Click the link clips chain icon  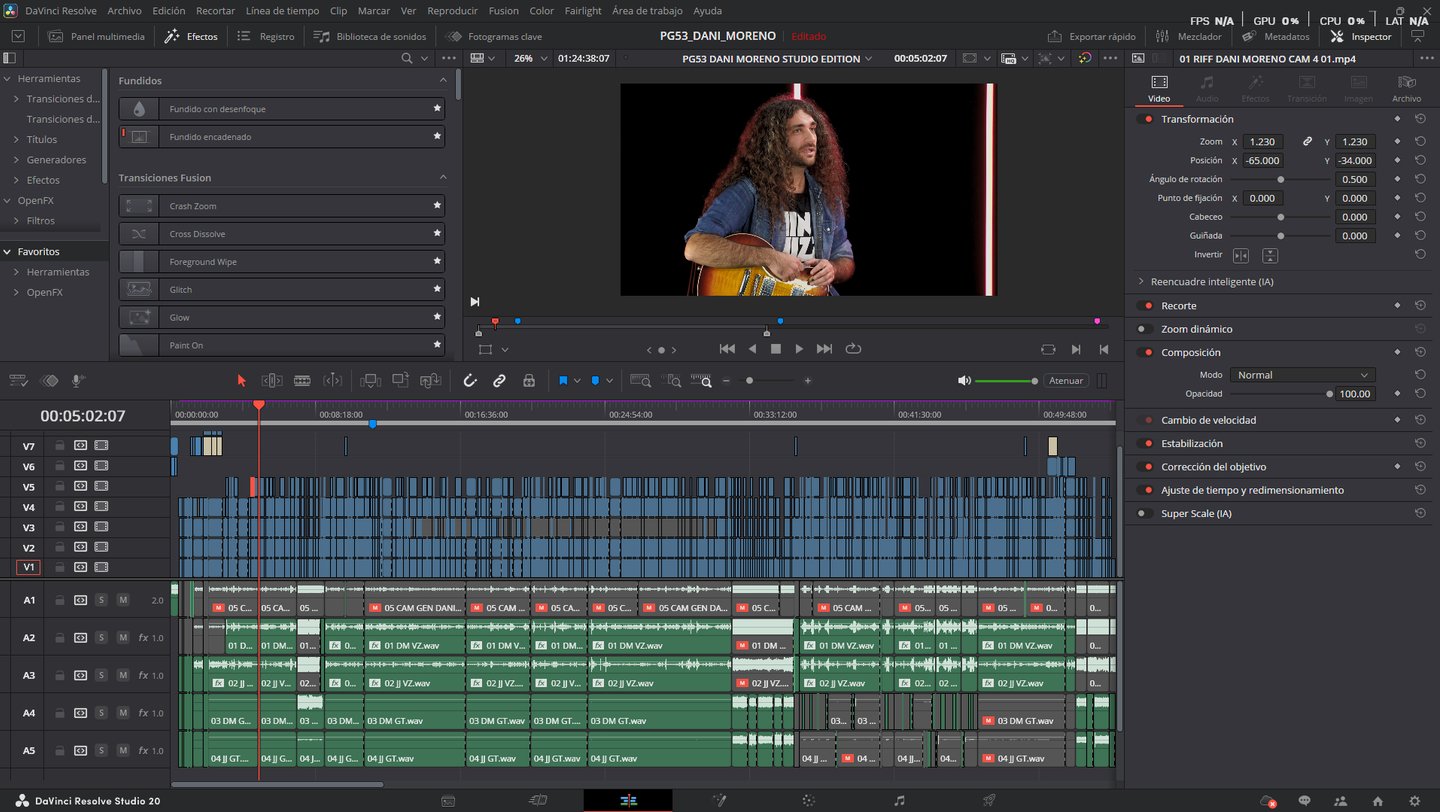(499, 381)
